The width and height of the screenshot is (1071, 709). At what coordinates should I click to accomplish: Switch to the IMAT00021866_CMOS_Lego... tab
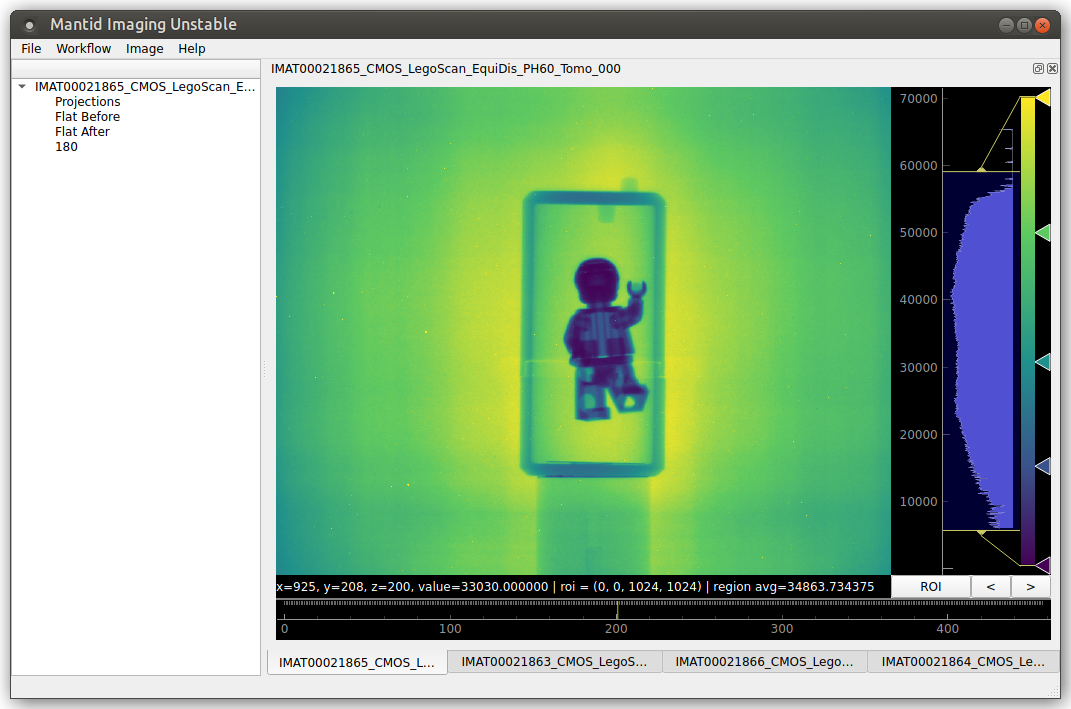coord(764,662)
